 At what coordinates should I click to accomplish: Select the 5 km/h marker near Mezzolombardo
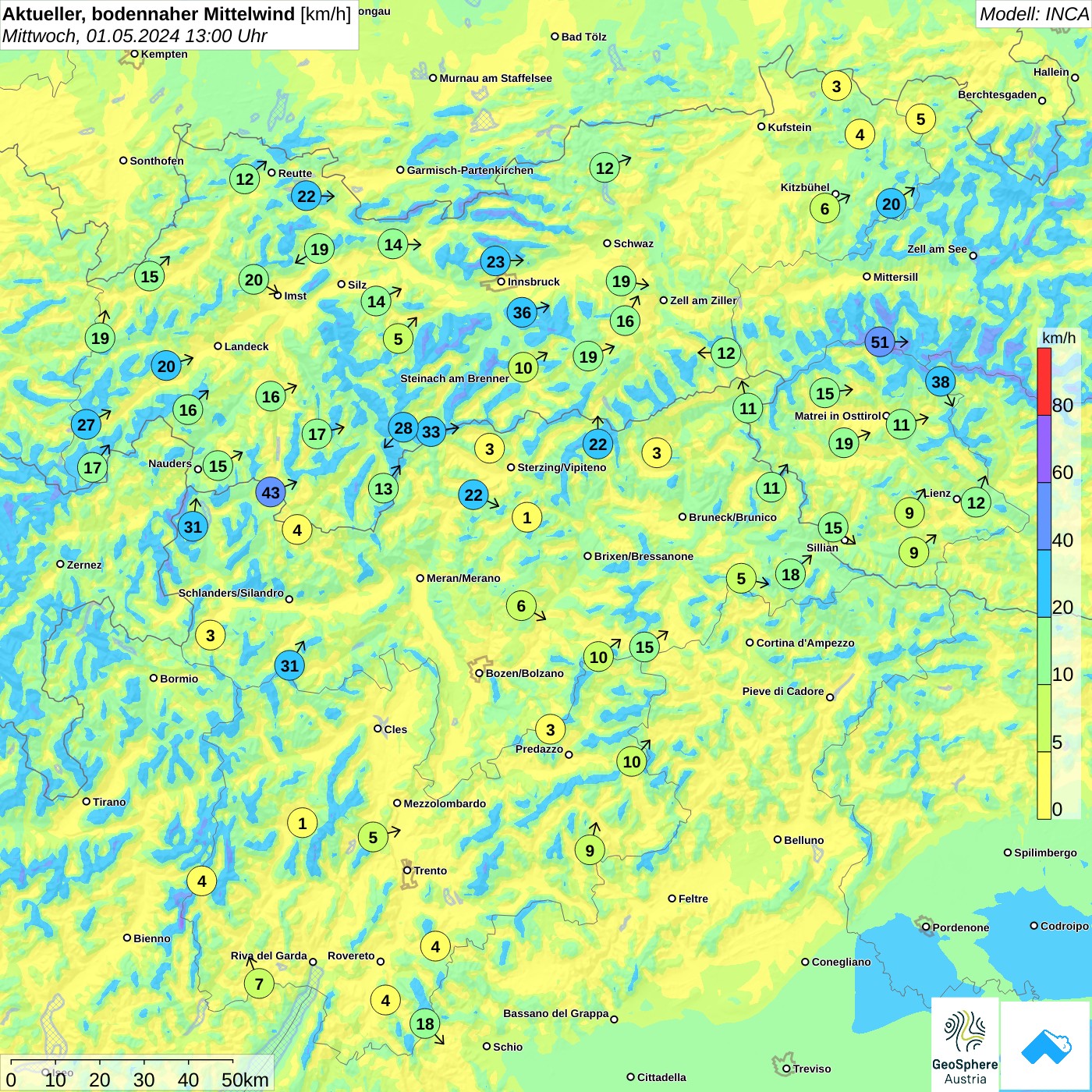tap(373, 837)
